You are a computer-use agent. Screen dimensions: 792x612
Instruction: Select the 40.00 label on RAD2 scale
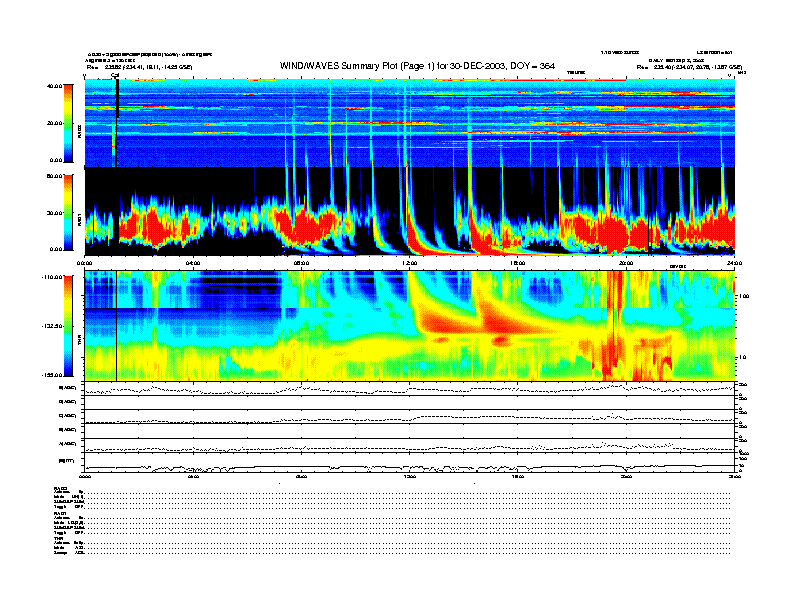pyautogui.click(x=54, y=86)
